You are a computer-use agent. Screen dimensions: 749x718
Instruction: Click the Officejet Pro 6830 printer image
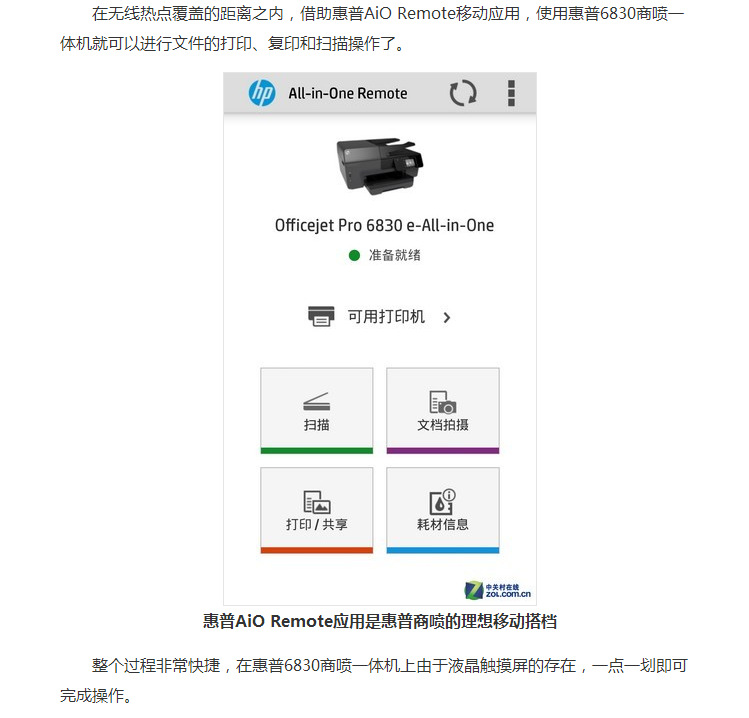(380, 166)
